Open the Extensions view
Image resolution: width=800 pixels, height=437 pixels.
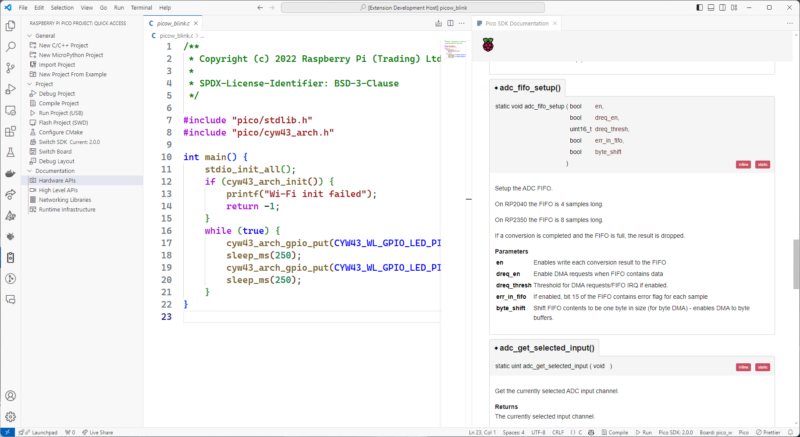10,132
